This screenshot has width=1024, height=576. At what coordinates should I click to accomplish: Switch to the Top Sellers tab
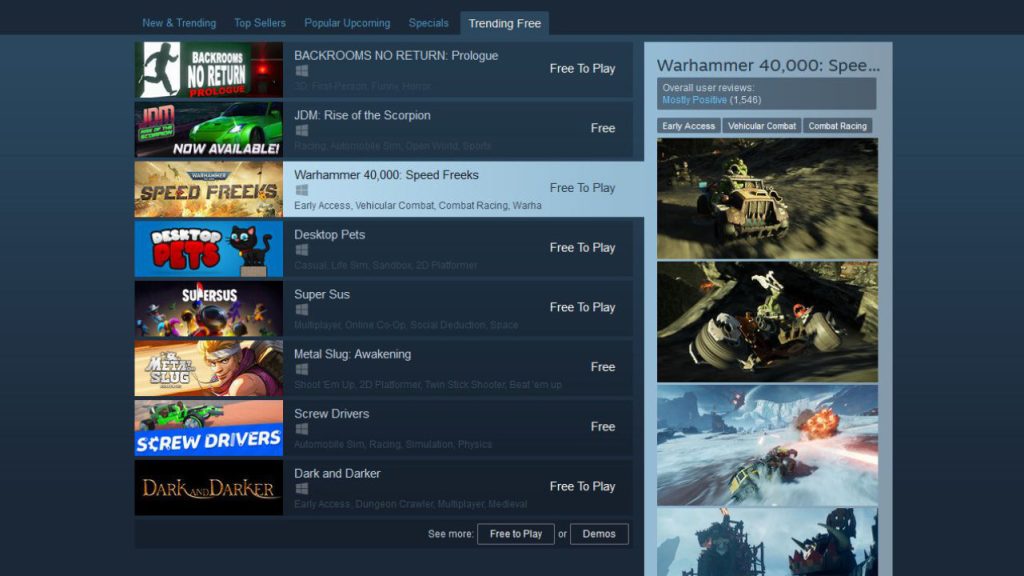tap(260, 23)
